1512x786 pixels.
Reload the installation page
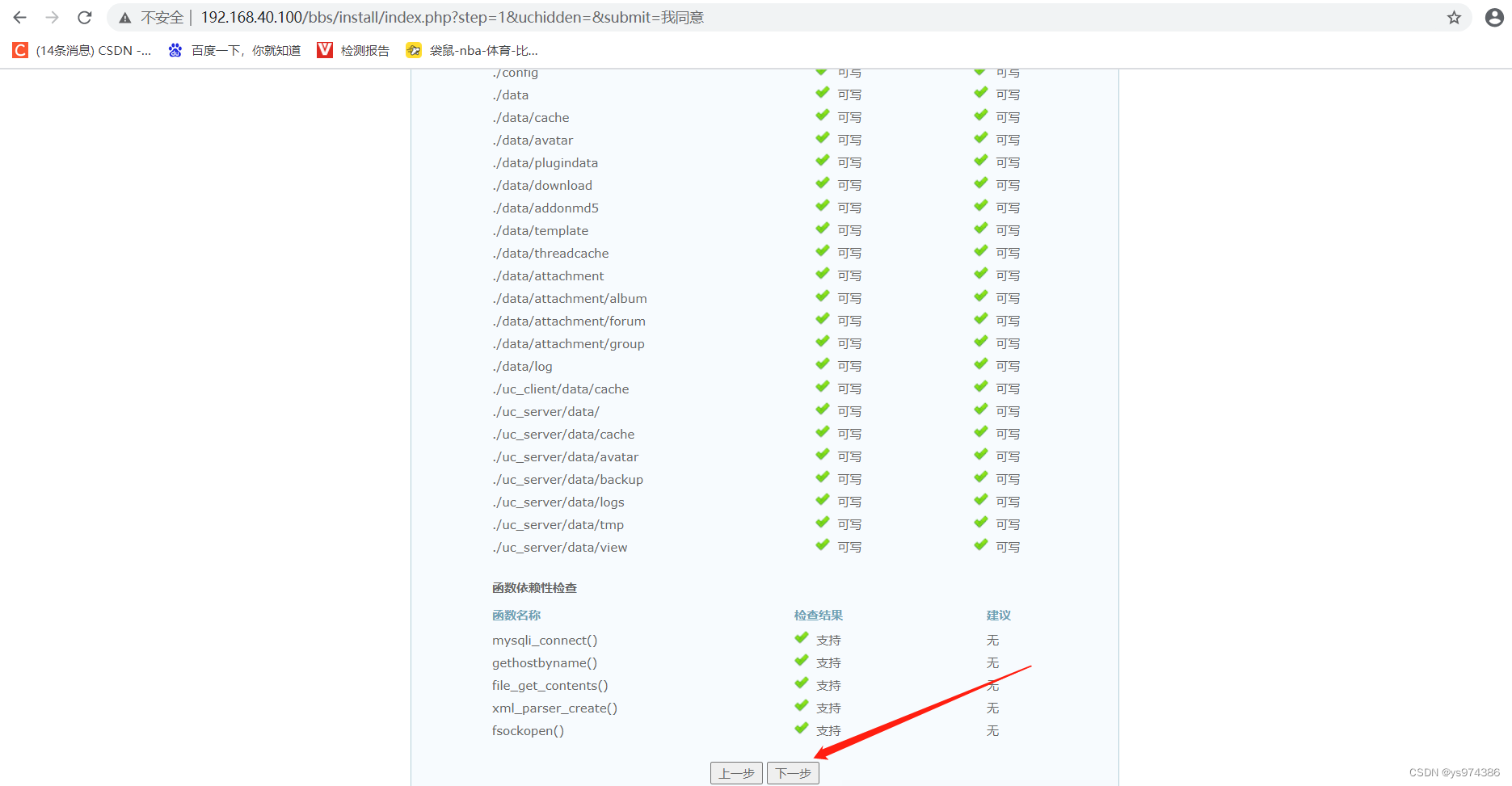click(x=85, y=17)
